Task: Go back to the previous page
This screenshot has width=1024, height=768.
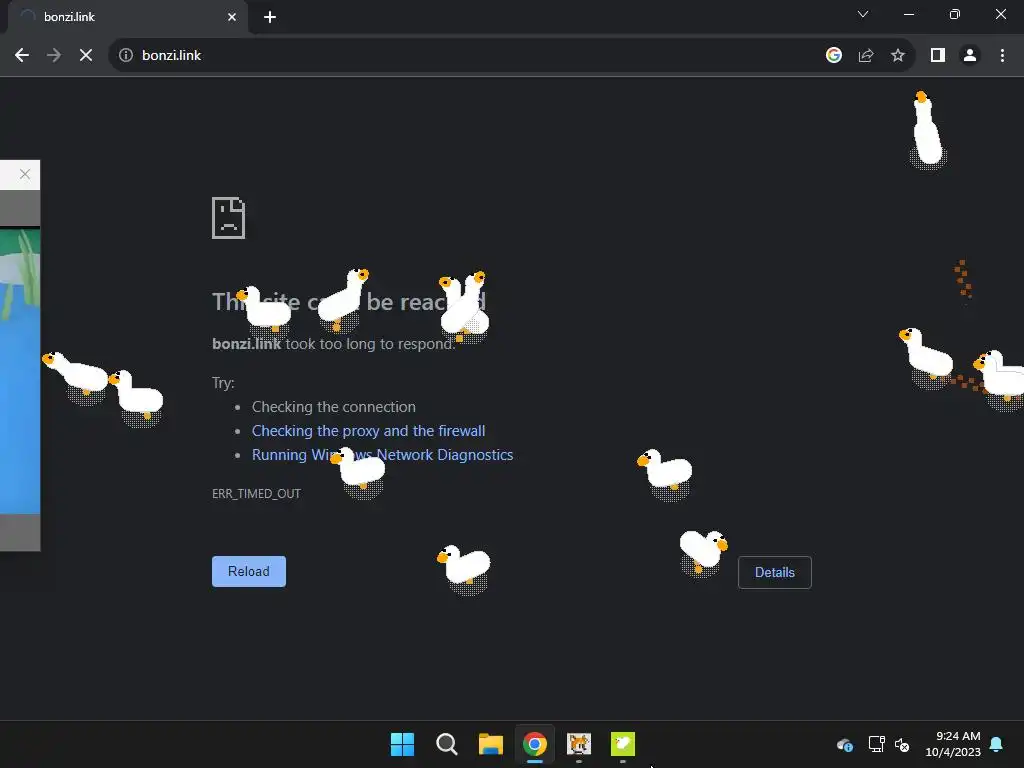Action: [22, 56]
